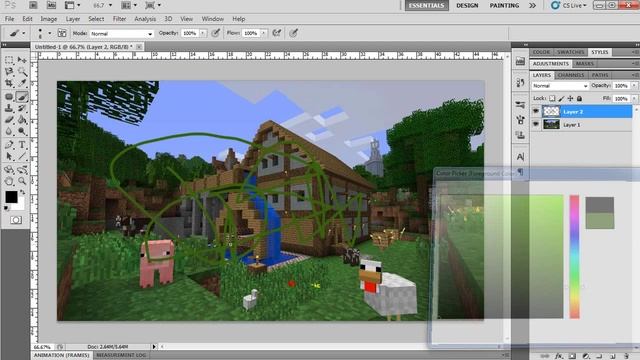Select the Dodge tool

[22, 131]
